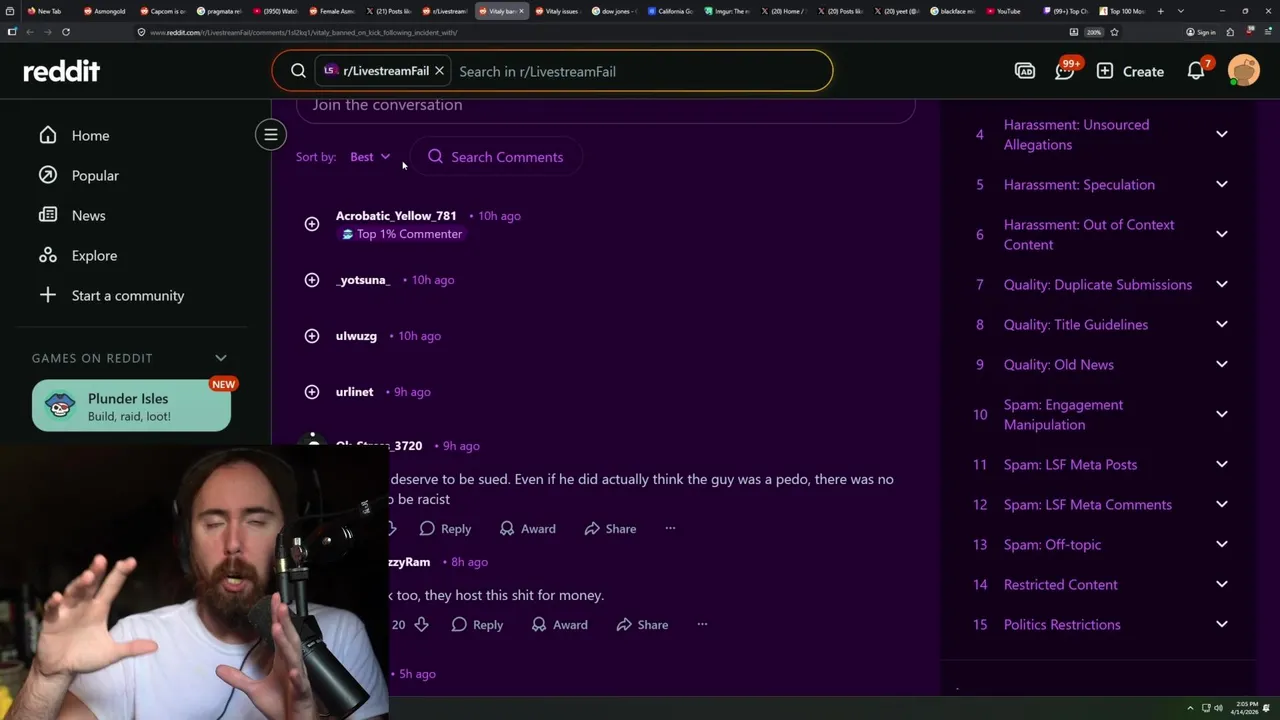Viewport: 1280px width, 720px height.
Task: Collapse the sidebar with the hamburger button
Action: tap(270, 135)
